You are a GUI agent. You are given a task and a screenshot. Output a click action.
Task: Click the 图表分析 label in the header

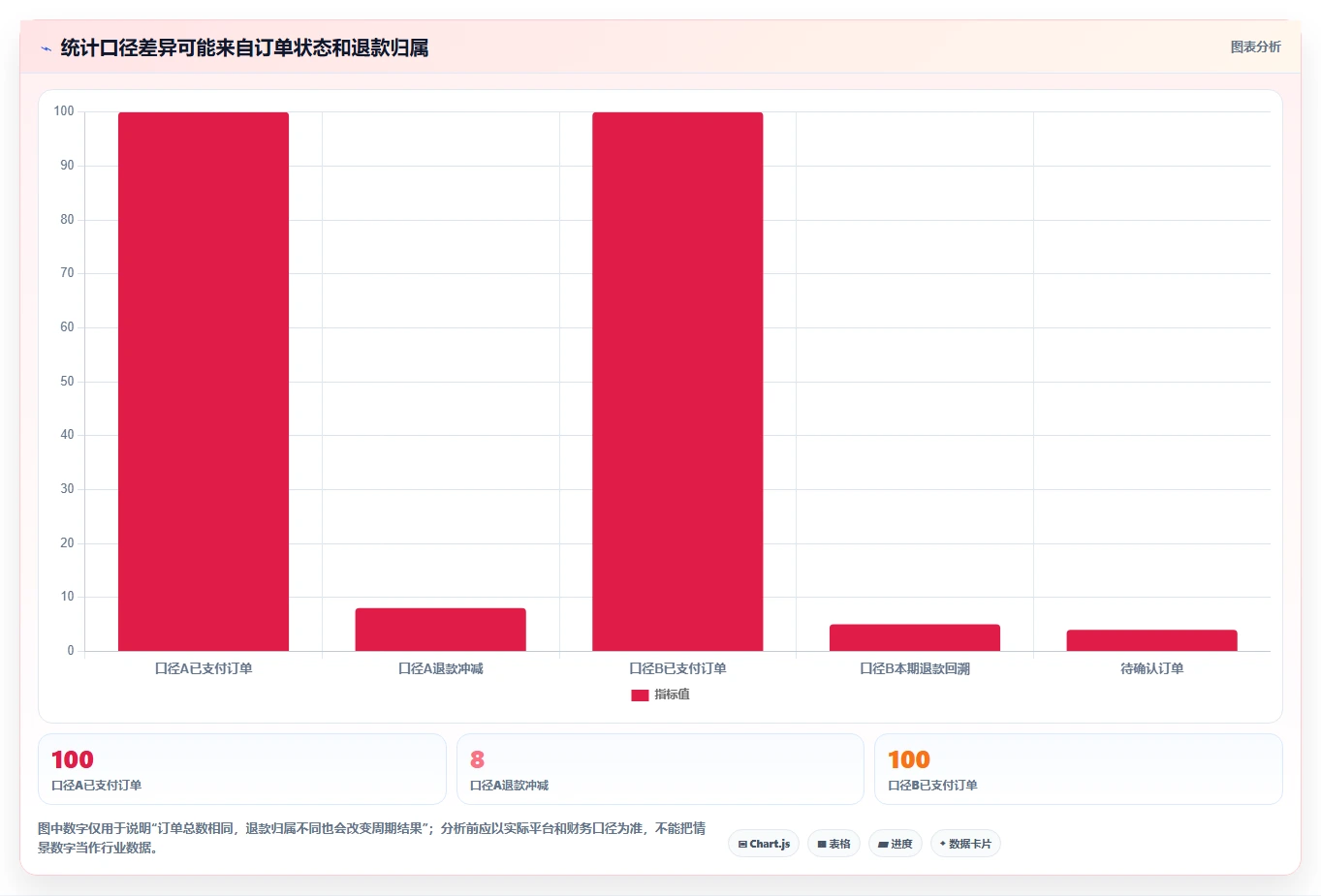1255,46
